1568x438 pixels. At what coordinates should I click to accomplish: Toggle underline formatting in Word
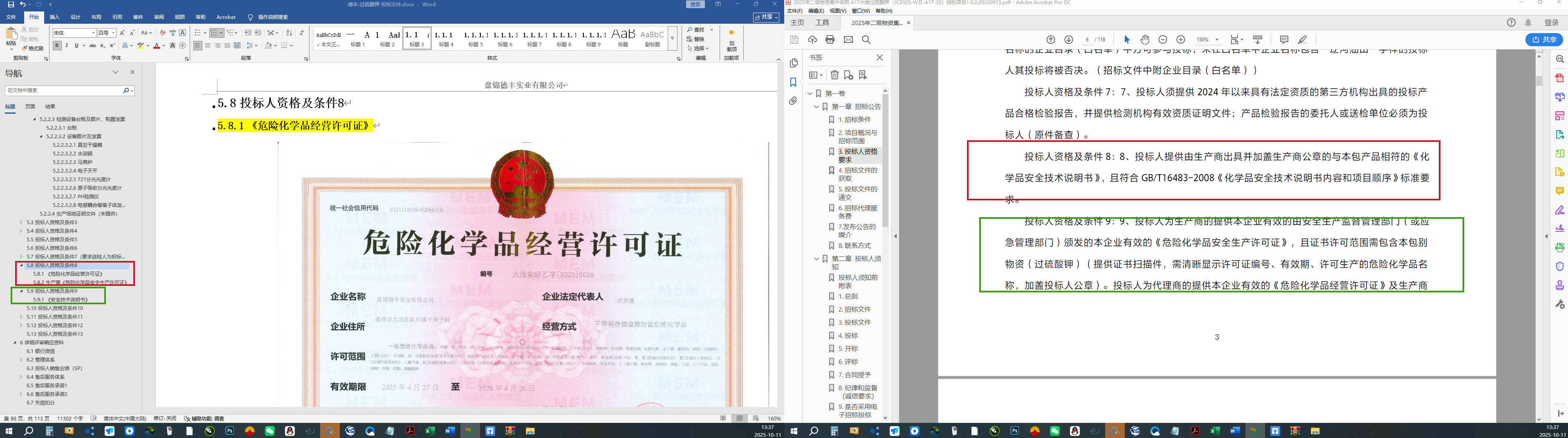pos(76,45)
